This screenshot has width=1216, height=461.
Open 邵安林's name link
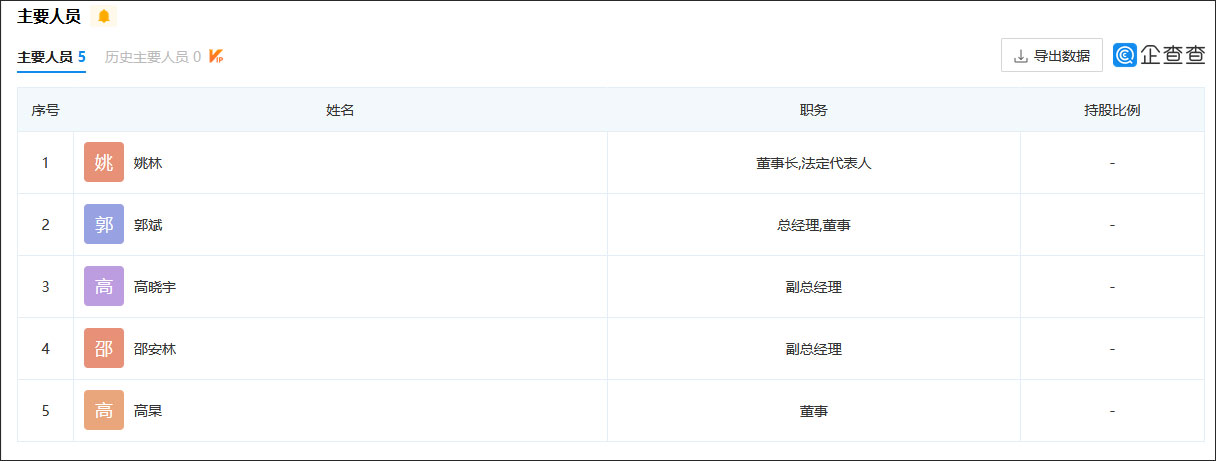[x=155, y=349]
